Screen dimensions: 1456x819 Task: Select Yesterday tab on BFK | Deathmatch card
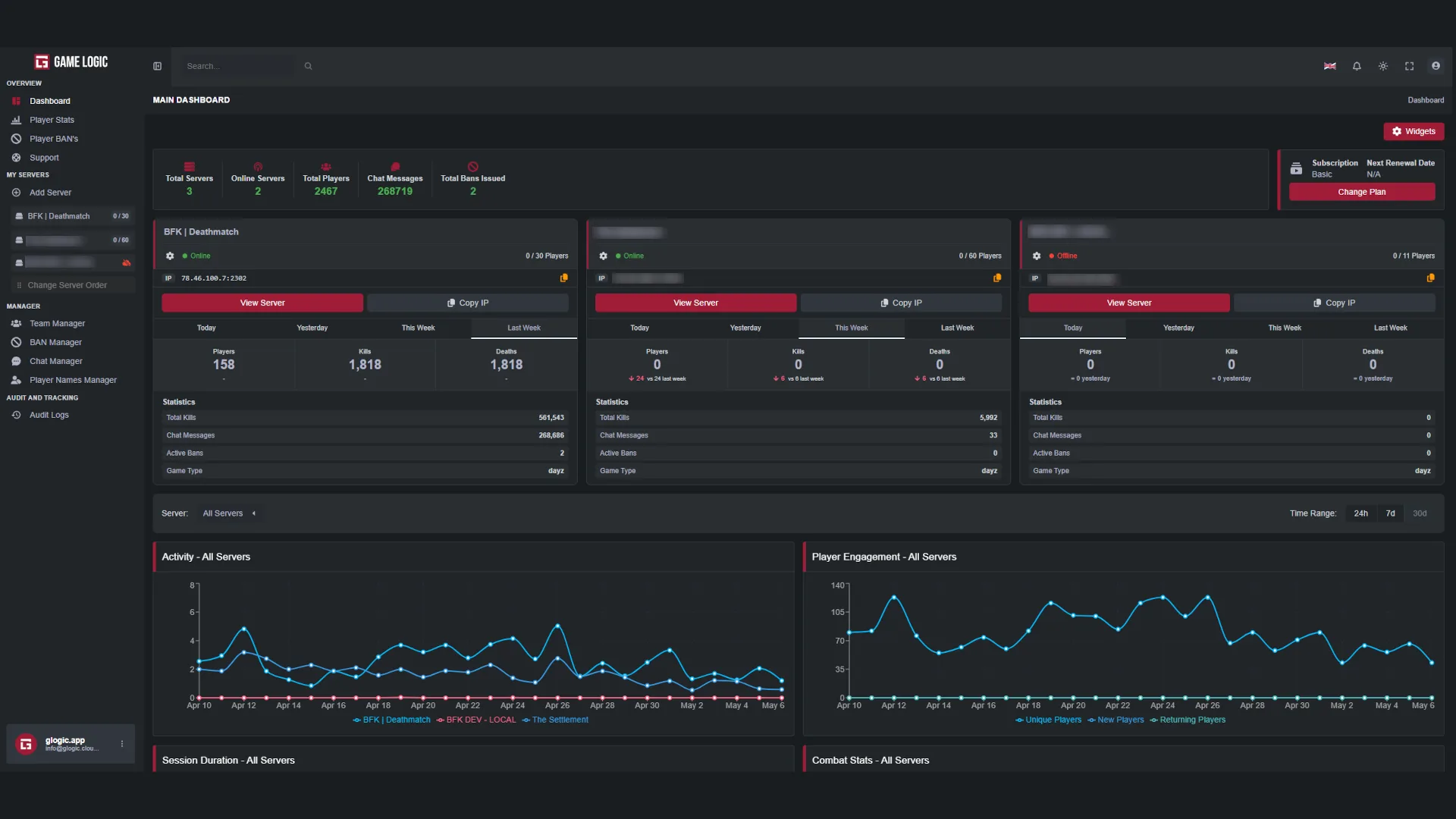click(x=312, y=328)
